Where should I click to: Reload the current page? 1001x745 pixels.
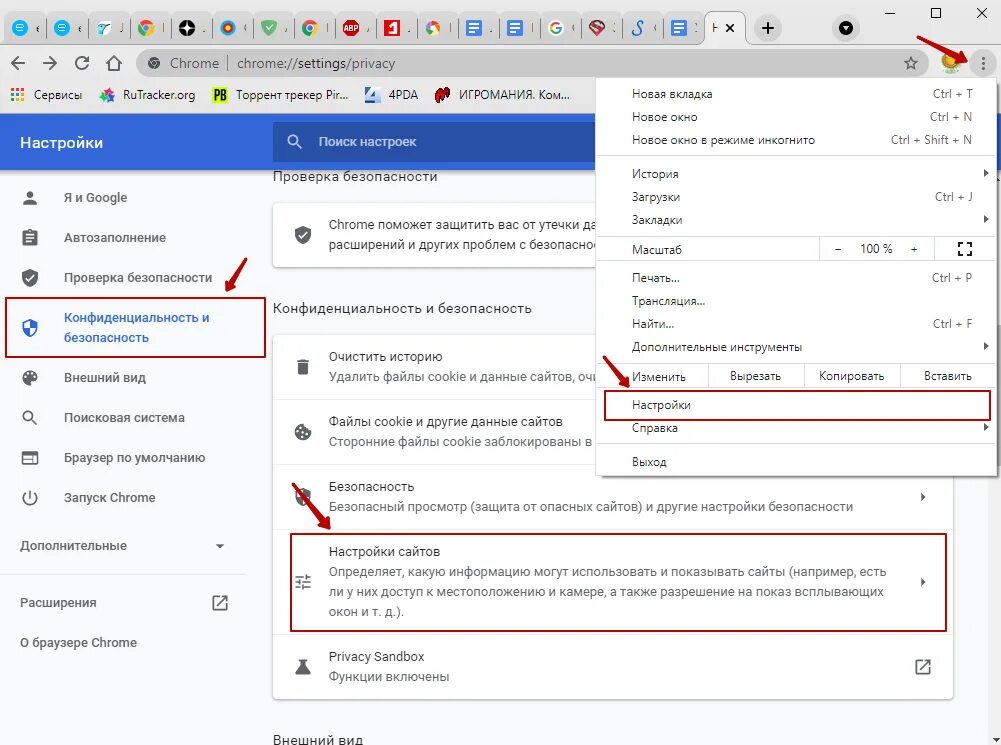point(82,63)
